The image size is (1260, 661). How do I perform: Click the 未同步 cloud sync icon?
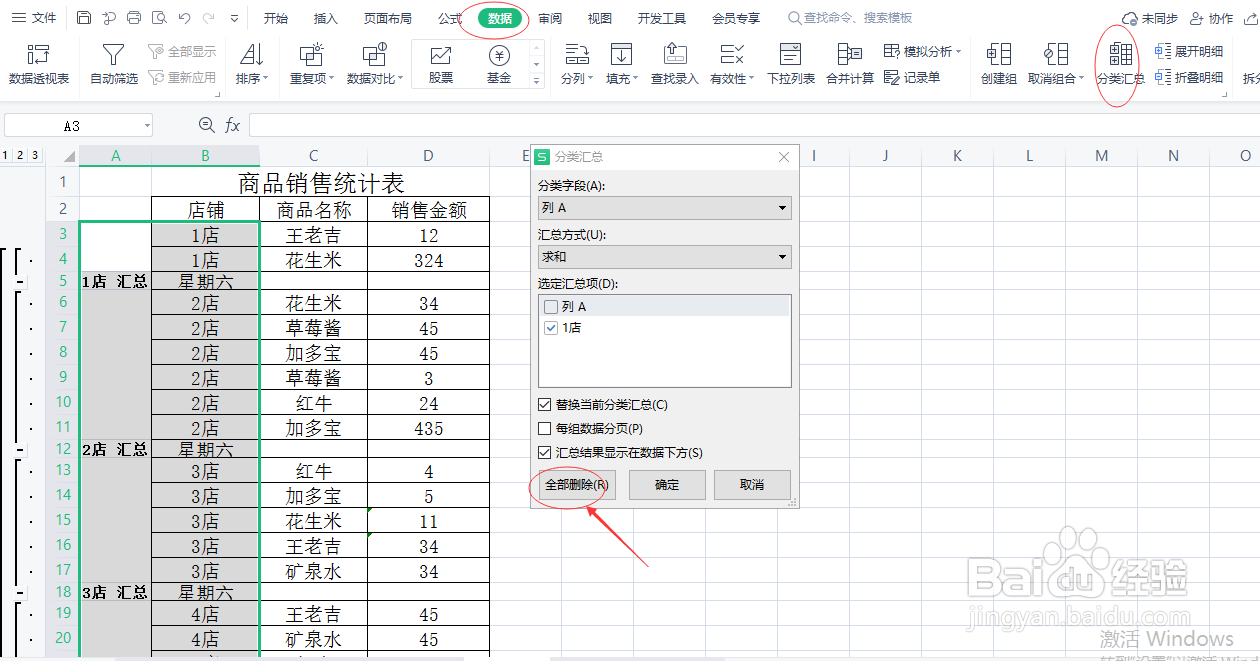tap(1130, 19)
